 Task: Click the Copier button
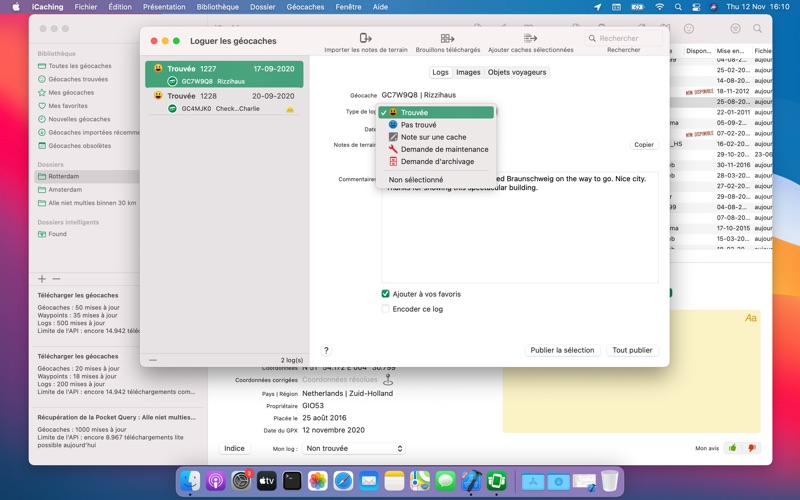tap(643, 145)
